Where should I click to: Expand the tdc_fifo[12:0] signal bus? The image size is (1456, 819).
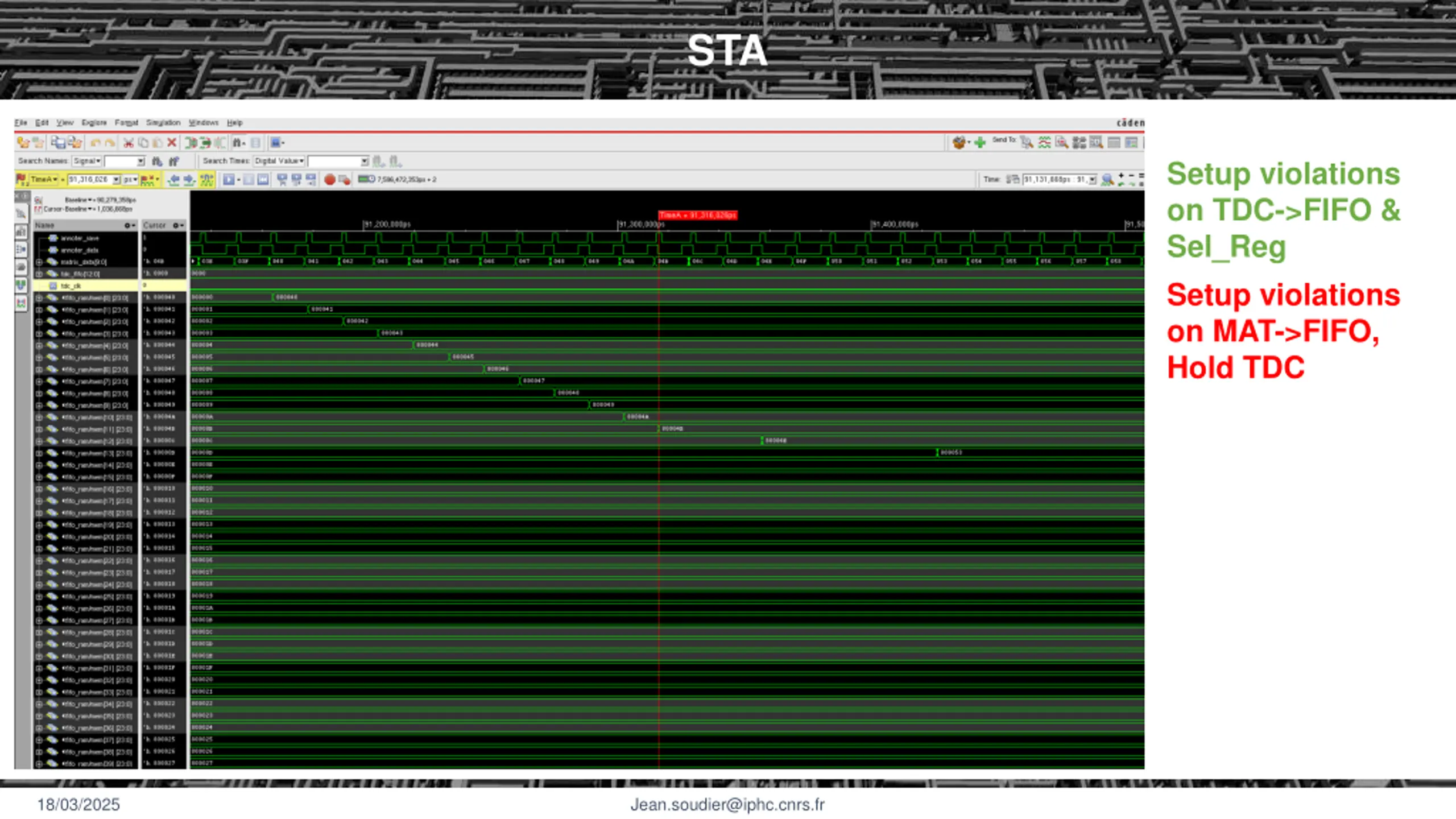[x=39, y=274]
